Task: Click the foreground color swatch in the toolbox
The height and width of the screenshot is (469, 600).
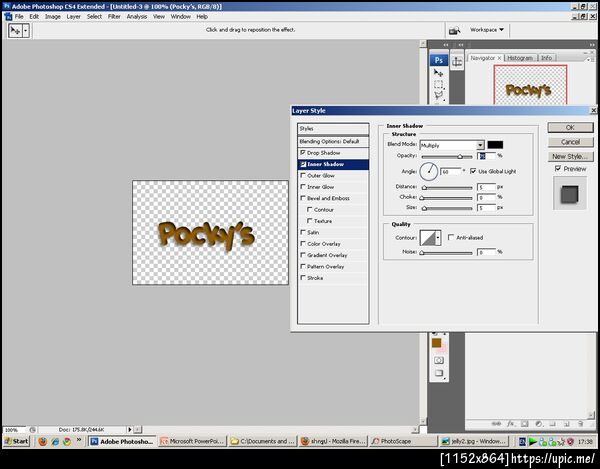Action: [437, 343]
